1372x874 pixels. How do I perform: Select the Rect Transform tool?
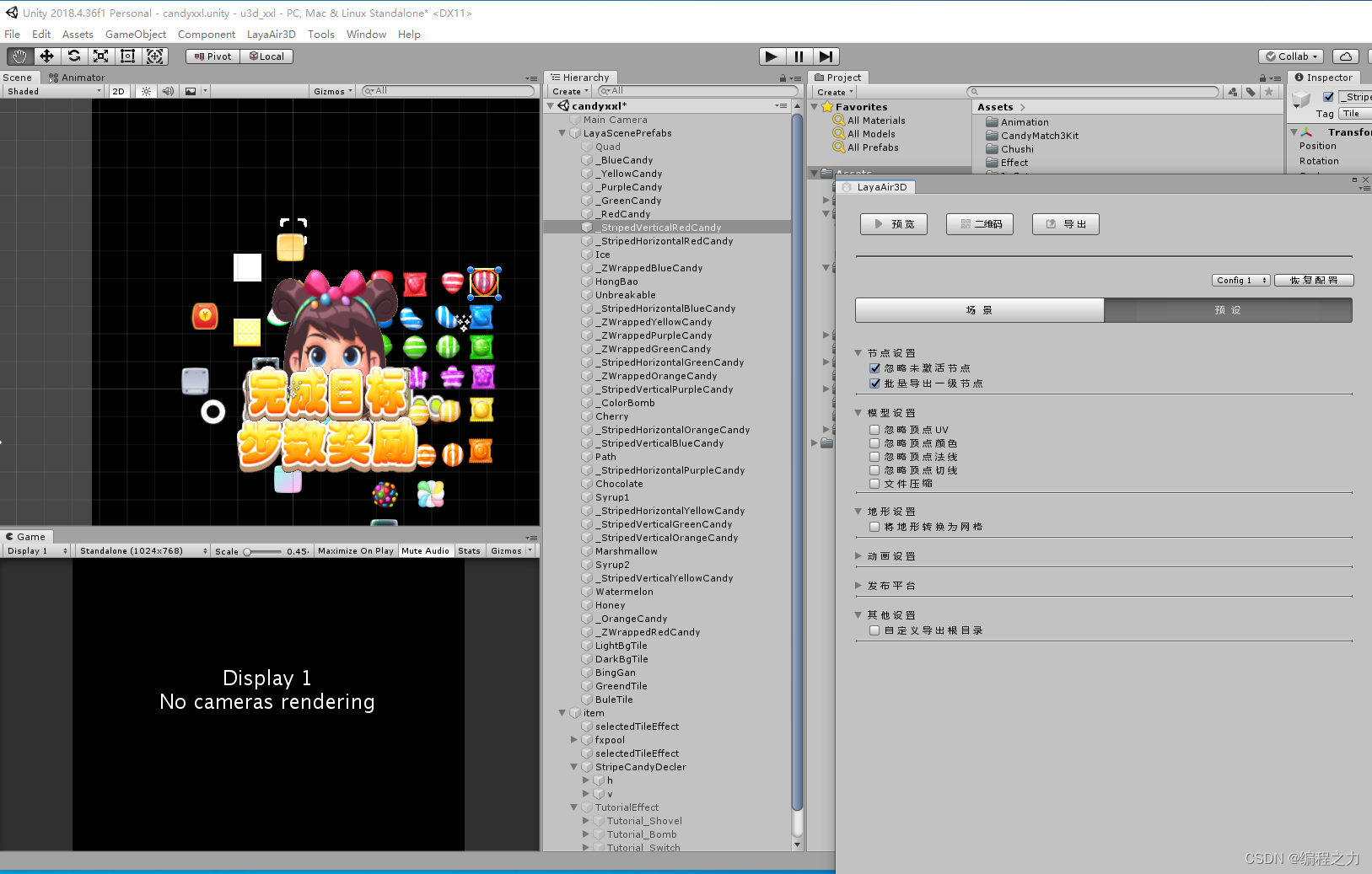127,56
